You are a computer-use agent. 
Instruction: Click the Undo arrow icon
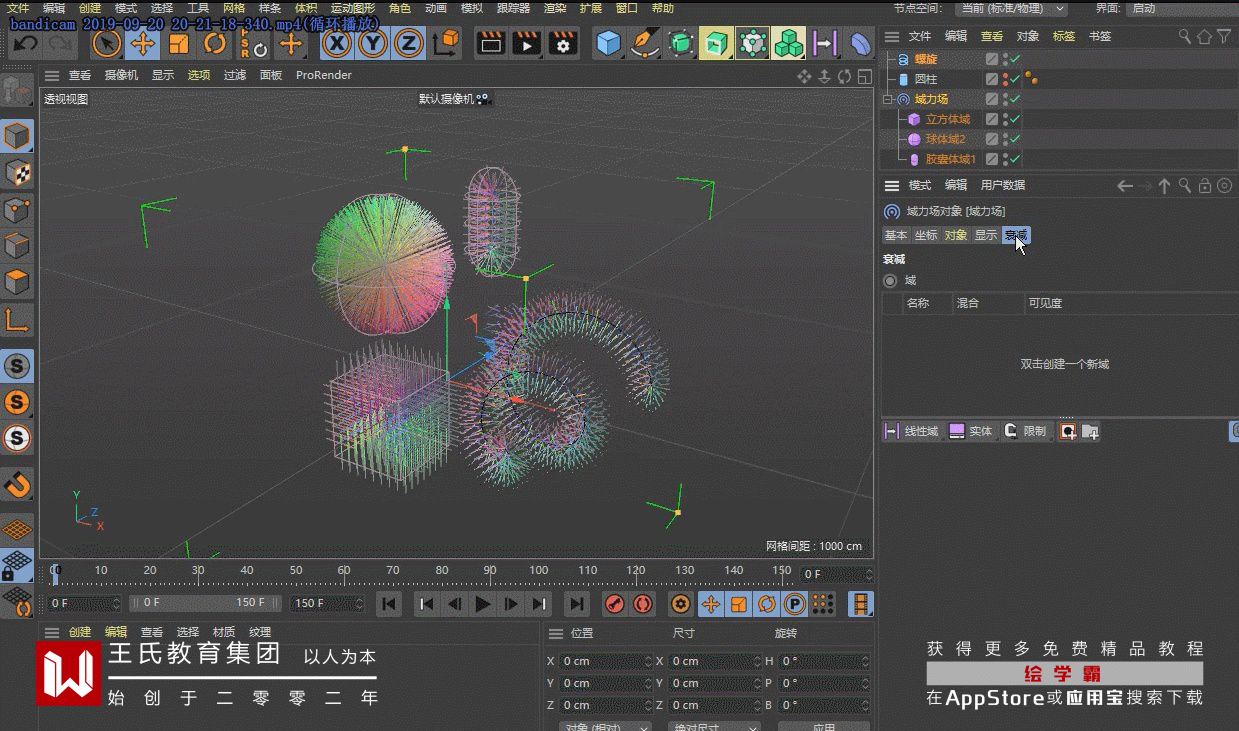(25, 44)
